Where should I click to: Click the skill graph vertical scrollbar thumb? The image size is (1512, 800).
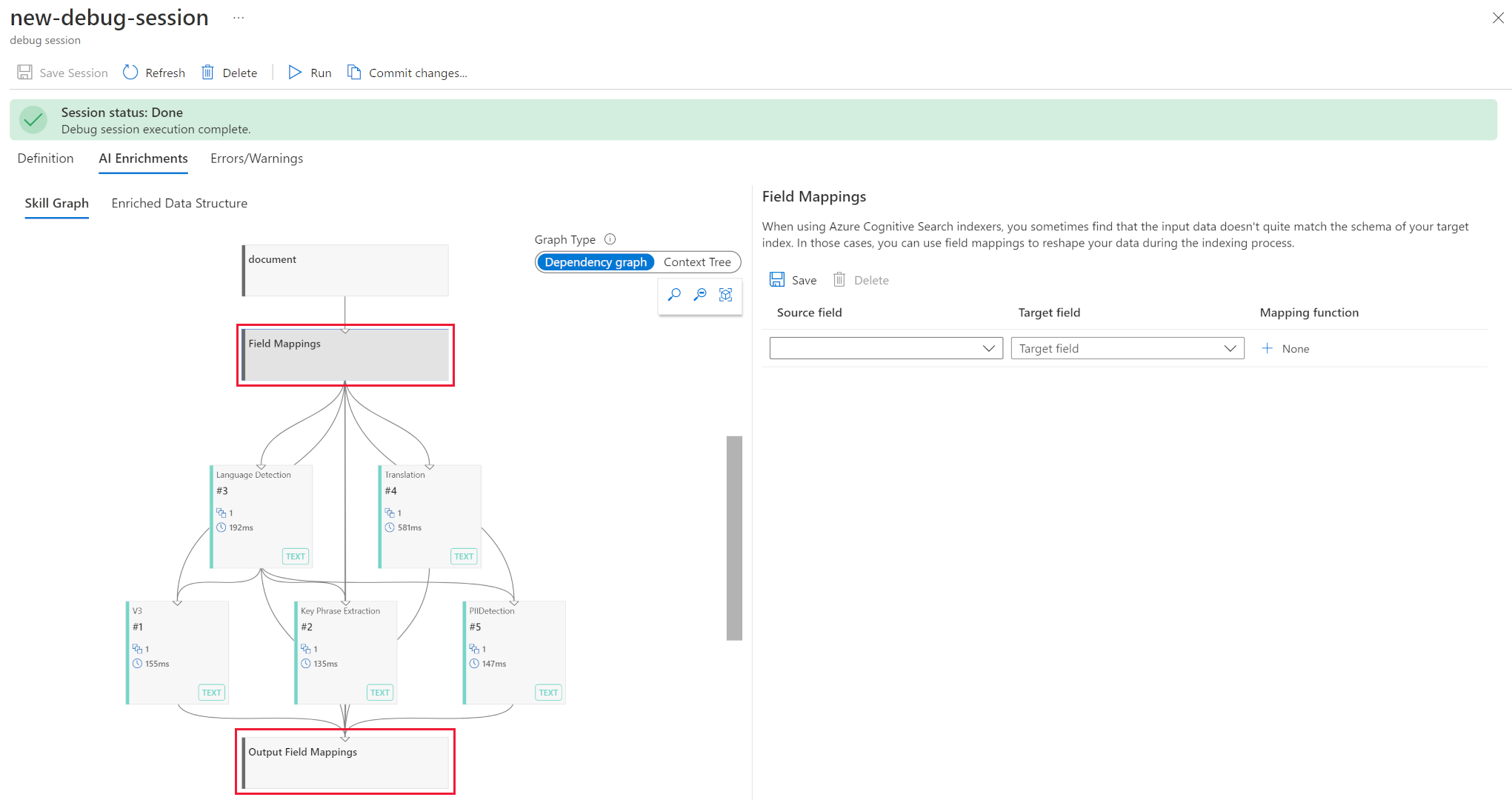coord(734,538)
